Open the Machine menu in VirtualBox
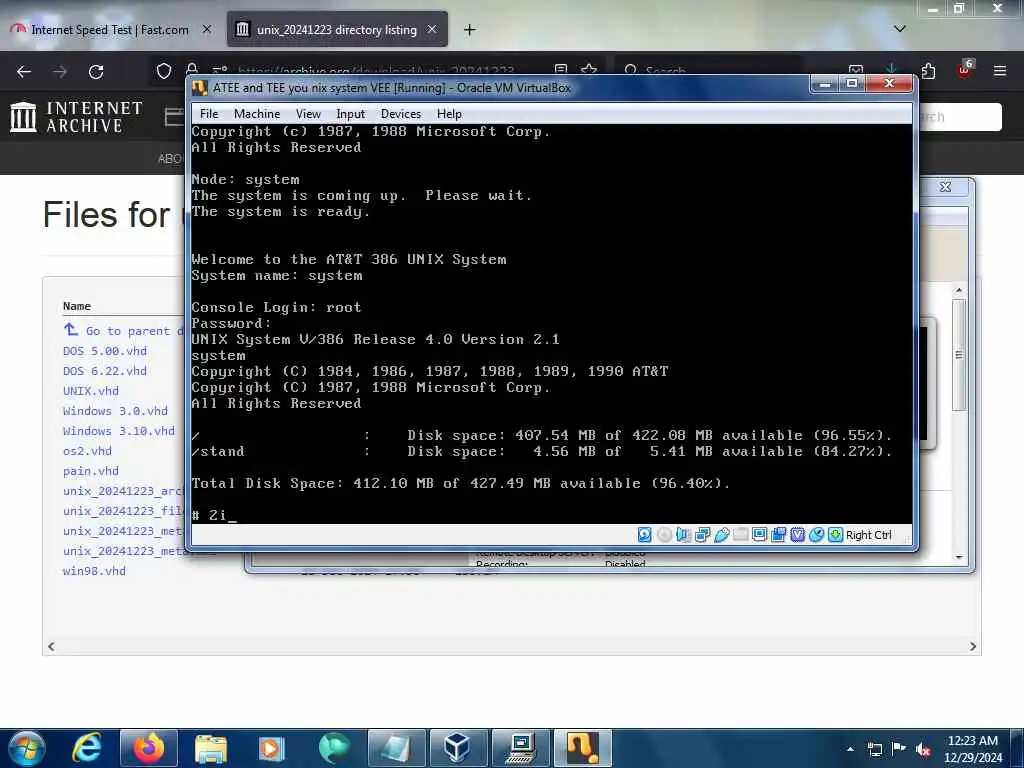The width and height of the screenshot is (1024, 768). [x=257, y=114]
